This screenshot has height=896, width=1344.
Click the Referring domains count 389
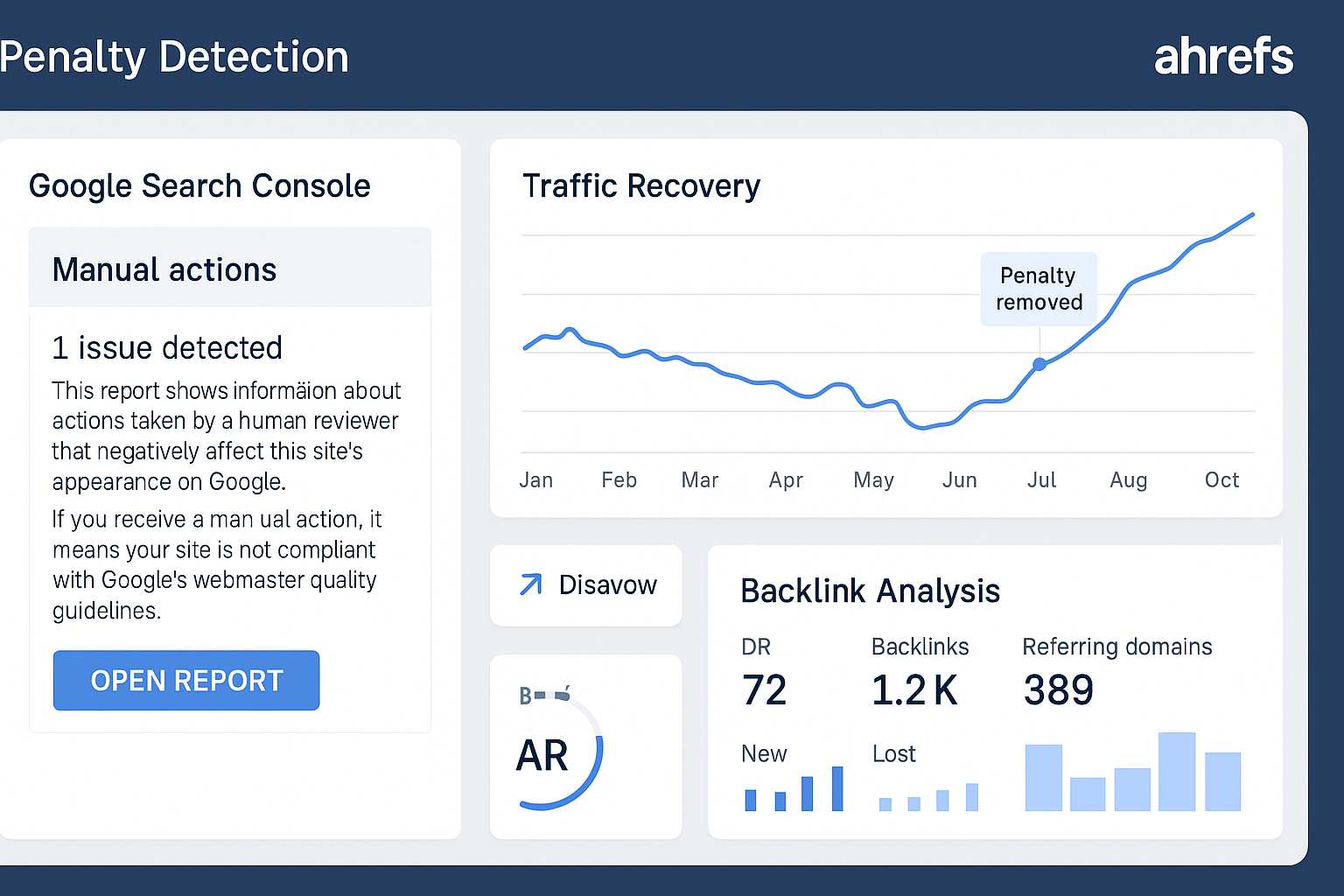pos(1058,689)
